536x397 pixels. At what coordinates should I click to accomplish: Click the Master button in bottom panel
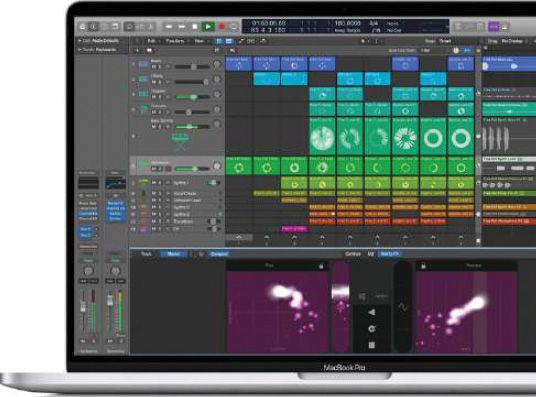tap(174, 254)
